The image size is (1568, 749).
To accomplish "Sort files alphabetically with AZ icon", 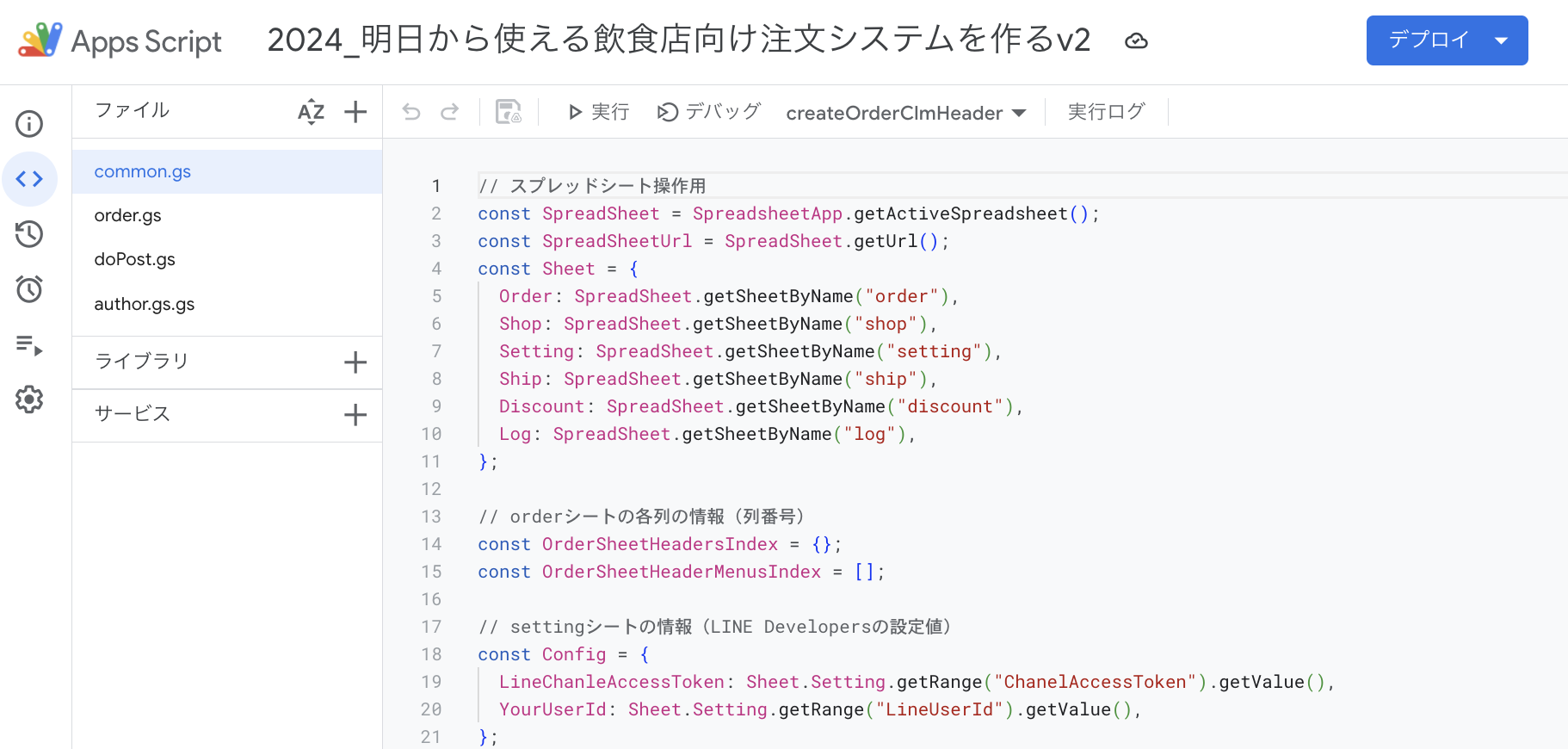I will pyautogui.click(x=311, y=112).
